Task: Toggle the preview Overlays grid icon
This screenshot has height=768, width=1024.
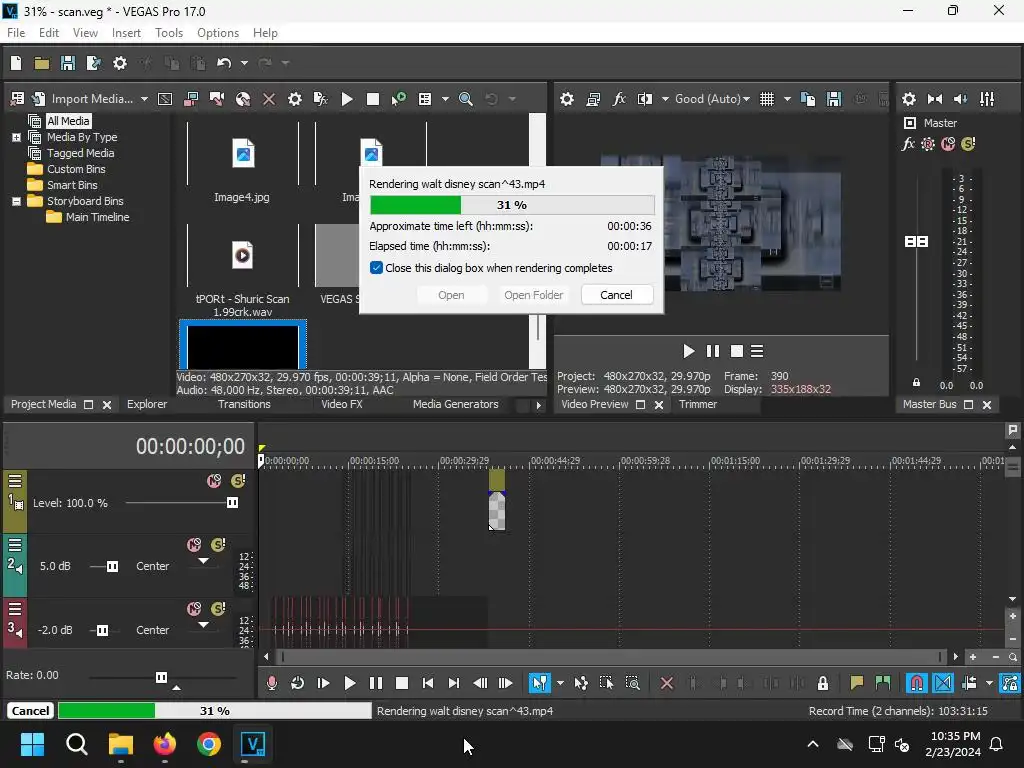Action: coord(767,99)
